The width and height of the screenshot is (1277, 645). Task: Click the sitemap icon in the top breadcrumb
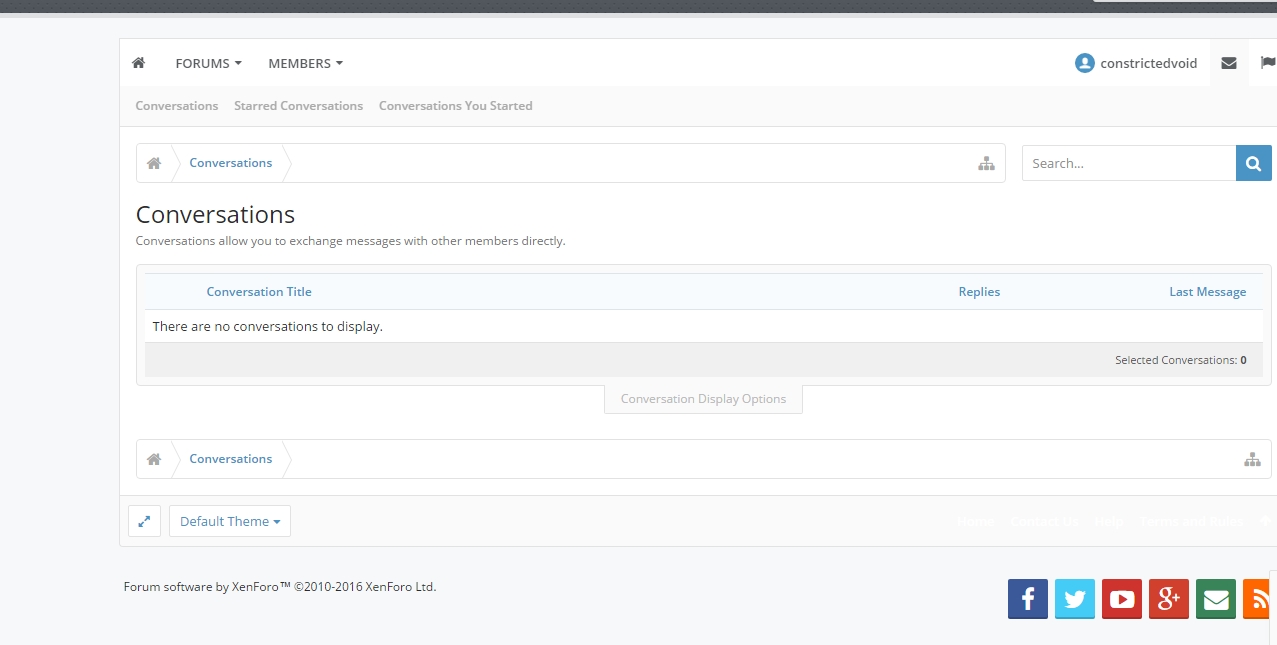[x=986, y=163]
